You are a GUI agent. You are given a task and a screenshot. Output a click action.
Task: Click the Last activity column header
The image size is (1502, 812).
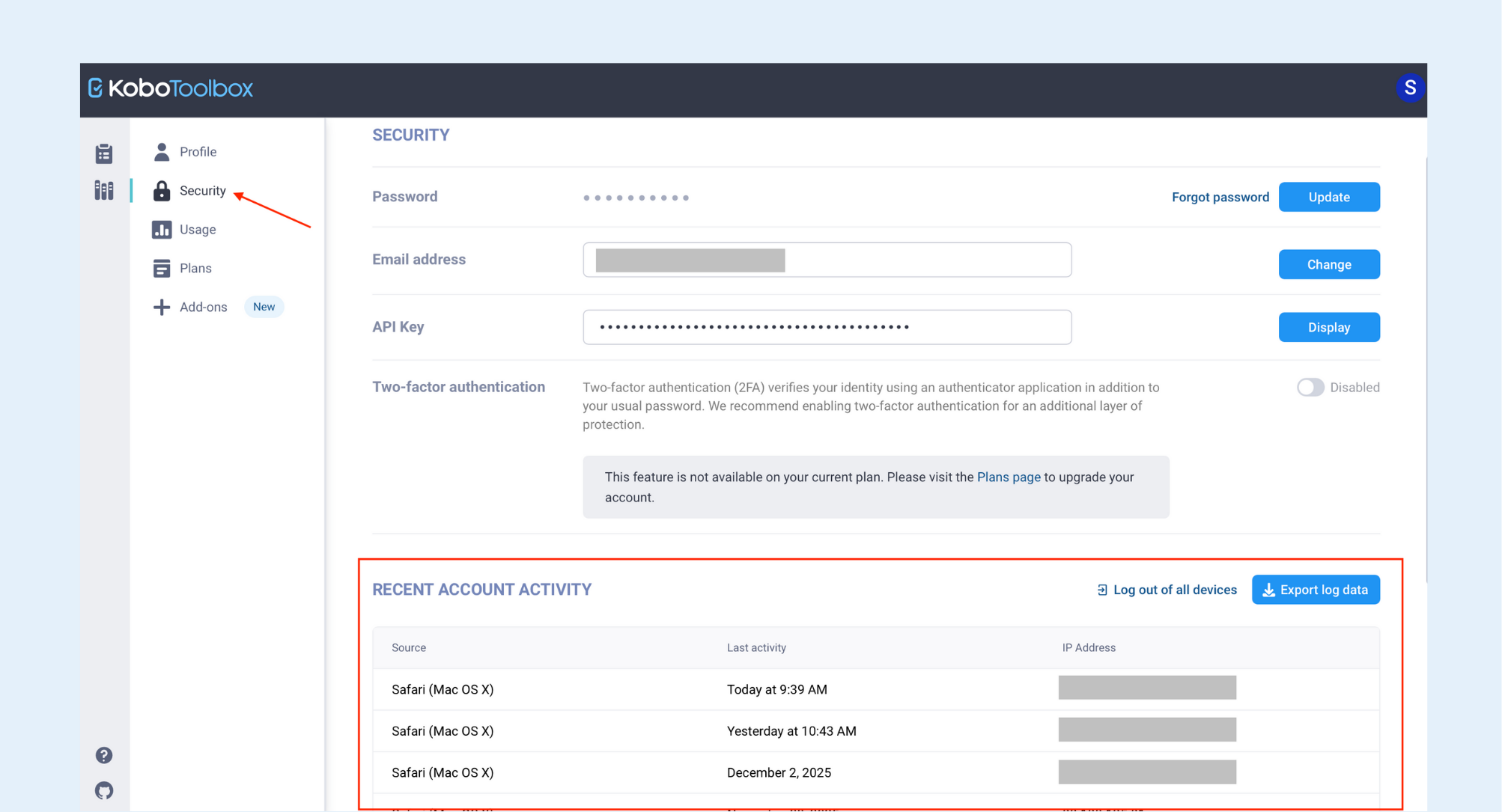[756, 647]
